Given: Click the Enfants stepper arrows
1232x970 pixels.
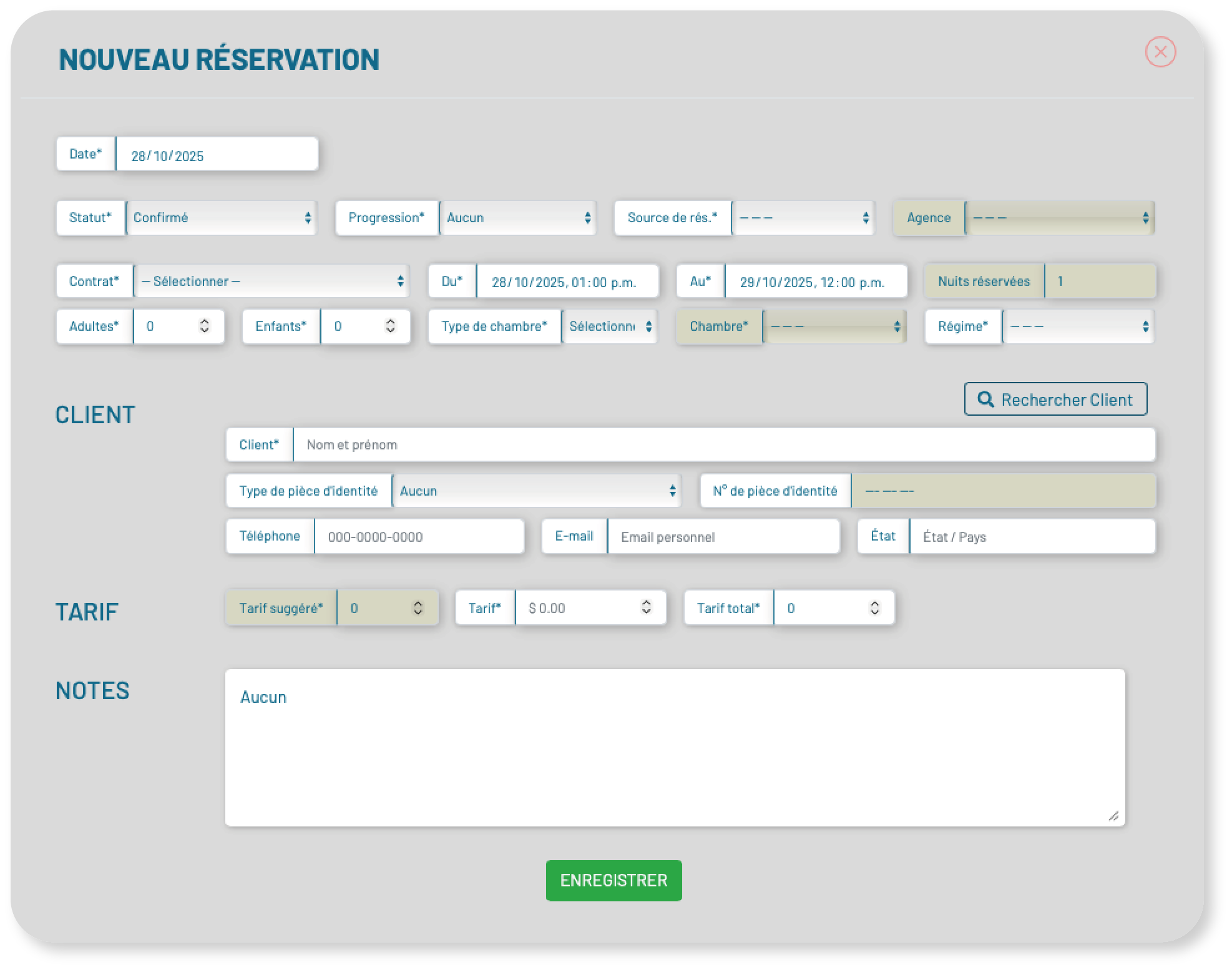Looking at the screenshot, I should click(x=391, y=326).
